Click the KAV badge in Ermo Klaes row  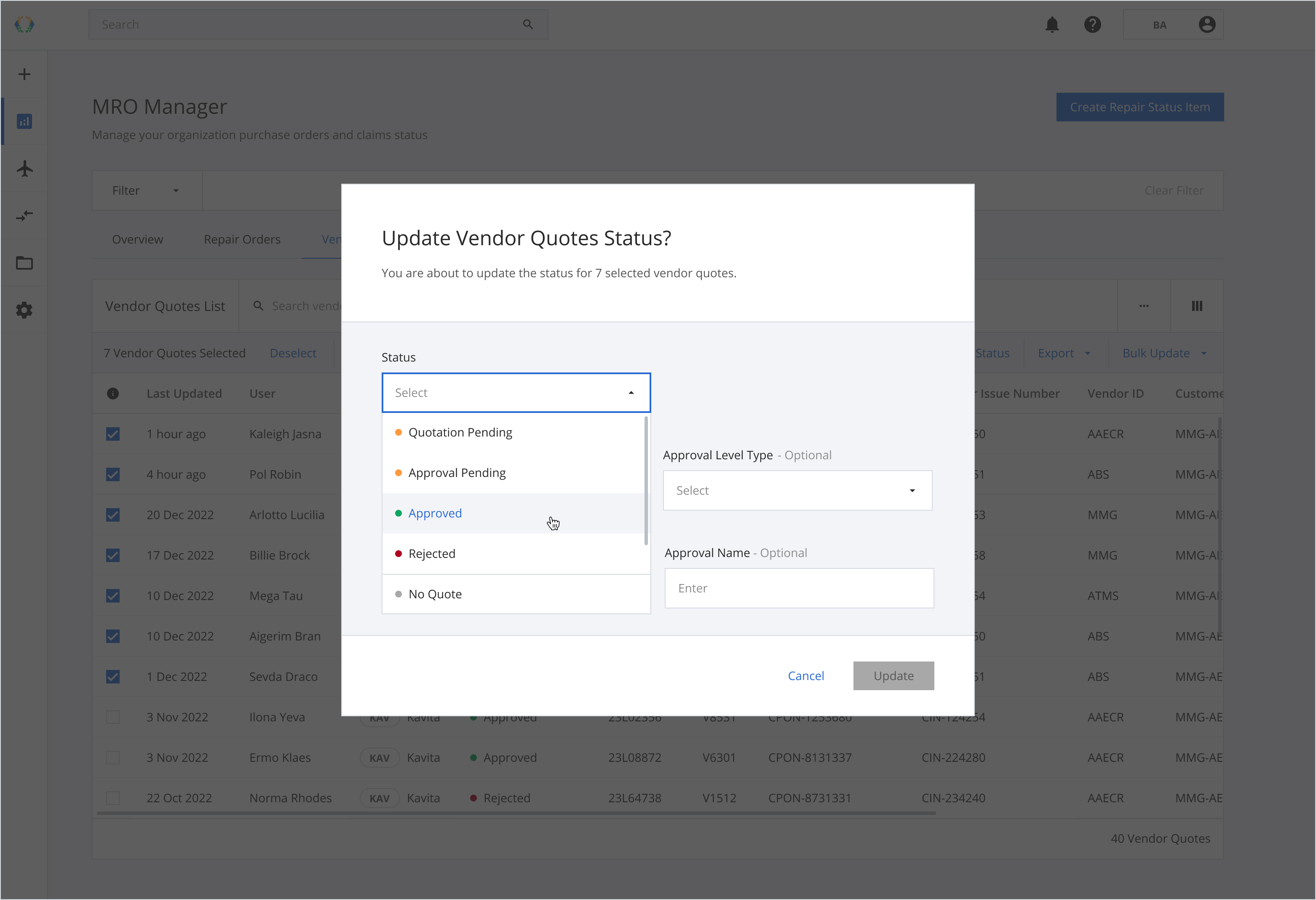pos(380,758)
